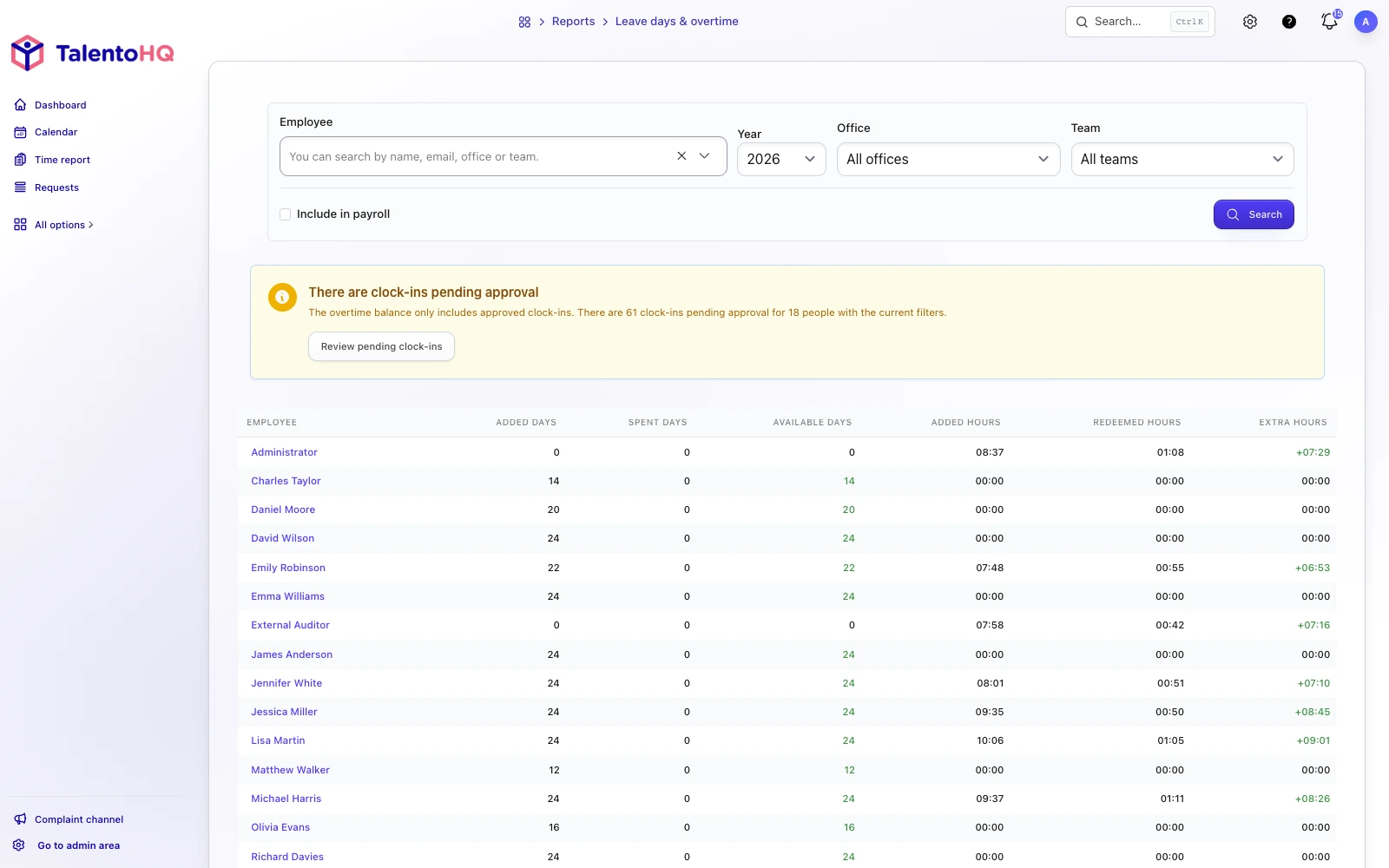Expand All options menu
The image size is (1389, 868).
63,225
